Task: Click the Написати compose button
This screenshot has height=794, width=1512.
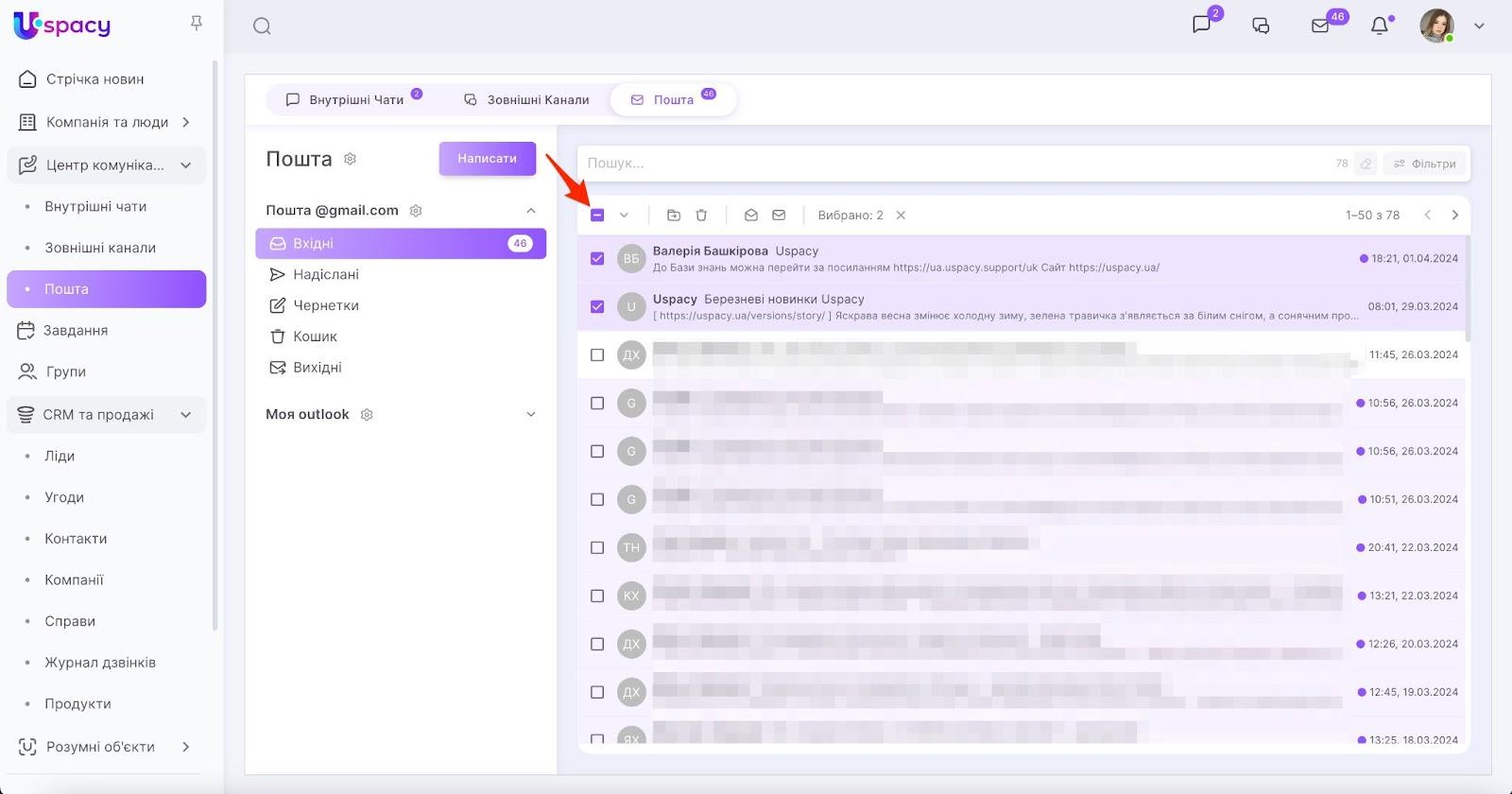Action: pos(487,159)
